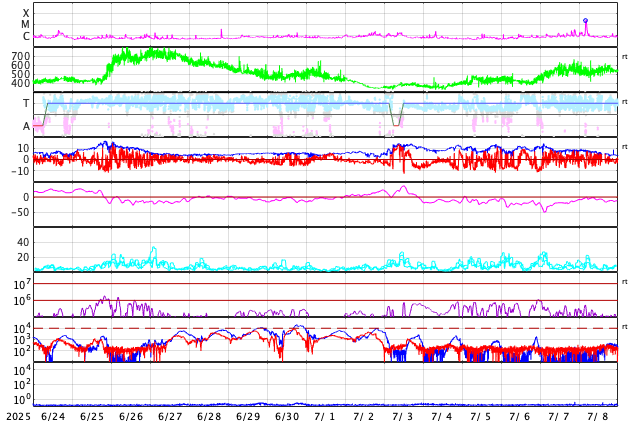The height and width of the screenshot is (424, 634).
Task: Click the 10^3 tick on electron flux axis
Action: point(22,340)
